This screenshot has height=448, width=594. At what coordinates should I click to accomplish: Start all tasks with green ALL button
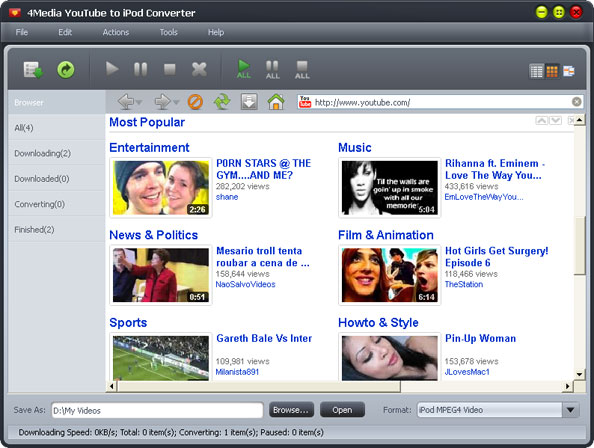[x=244, y=69]
